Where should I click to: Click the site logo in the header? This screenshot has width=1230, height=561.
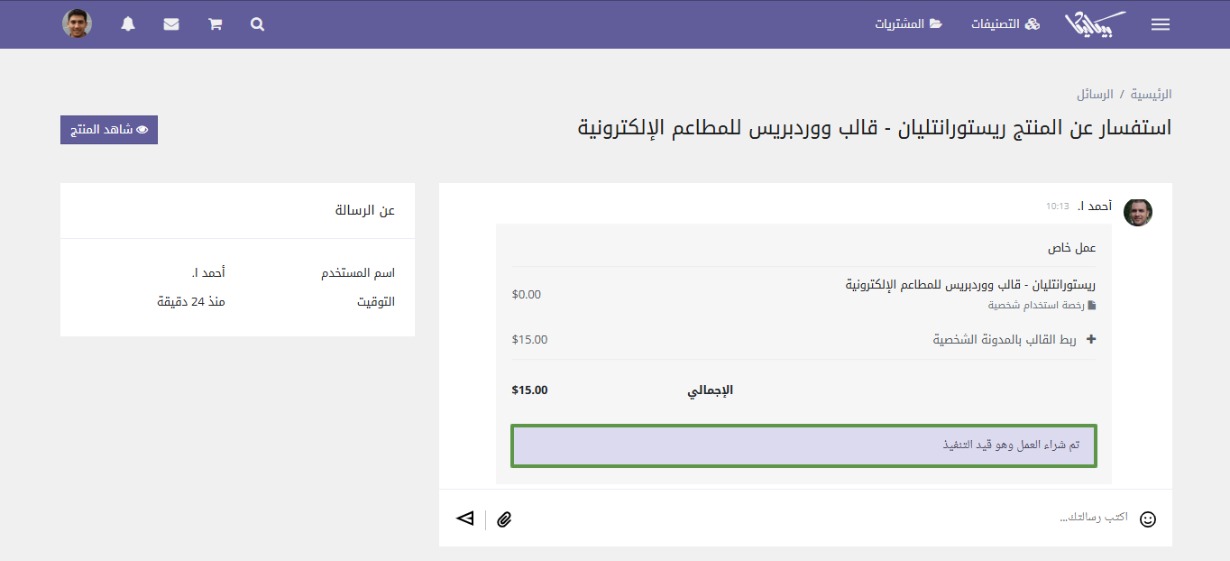[x=1095, y=24]
